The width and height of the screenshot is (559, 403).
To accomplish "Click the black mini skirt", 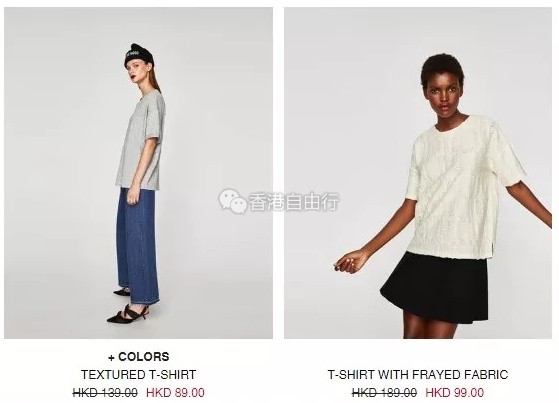I will click(x=434, y=287).
